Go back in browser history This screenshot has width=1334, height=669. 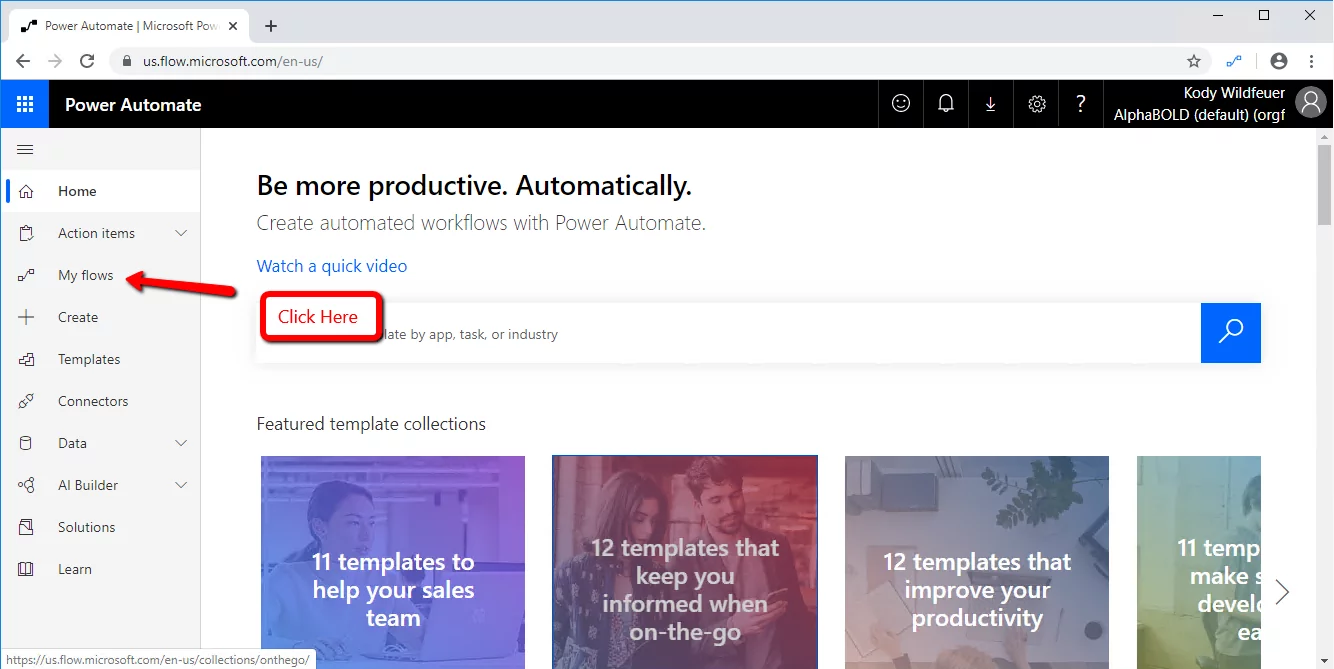[23, 61]
